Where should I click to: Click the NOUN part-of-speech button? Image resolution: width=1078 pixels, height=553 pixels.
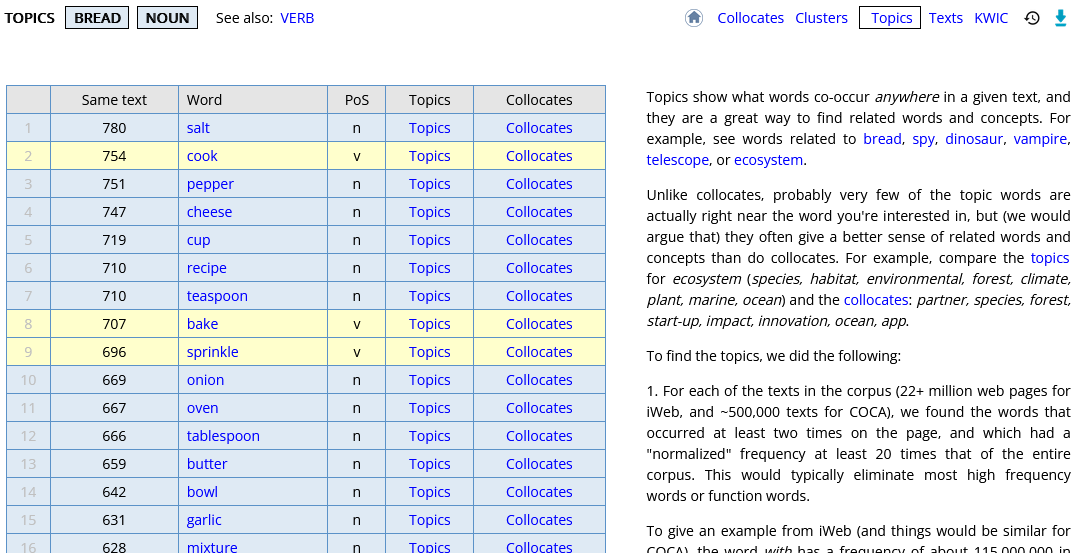pos(168,18)
